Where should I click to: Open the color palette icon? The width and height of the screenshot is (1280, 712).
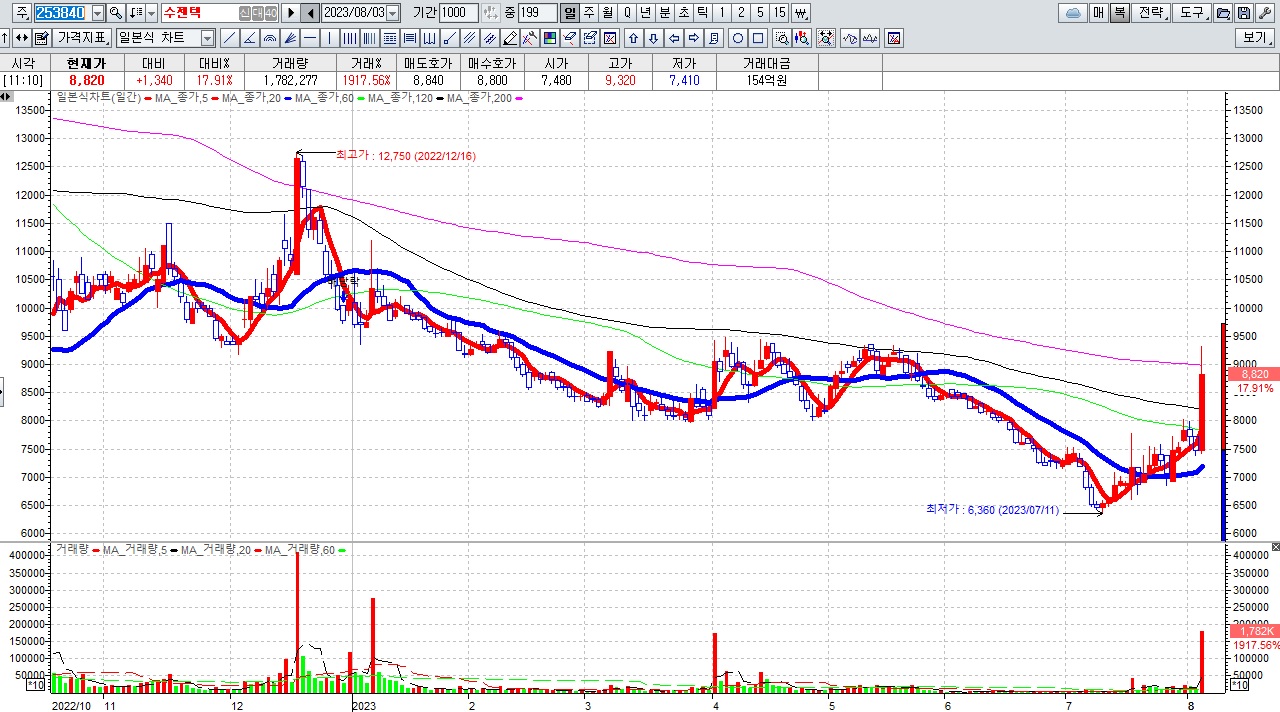549,38
